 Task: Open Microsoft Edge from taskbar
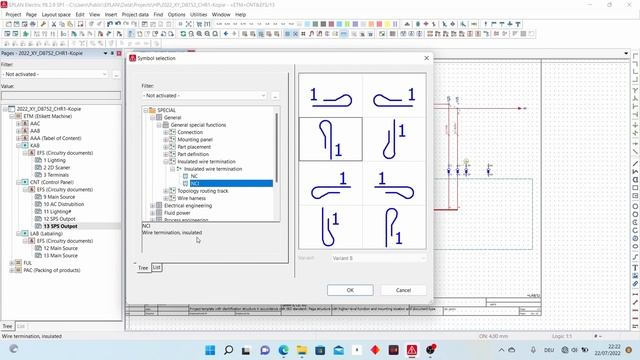[283, 350]
